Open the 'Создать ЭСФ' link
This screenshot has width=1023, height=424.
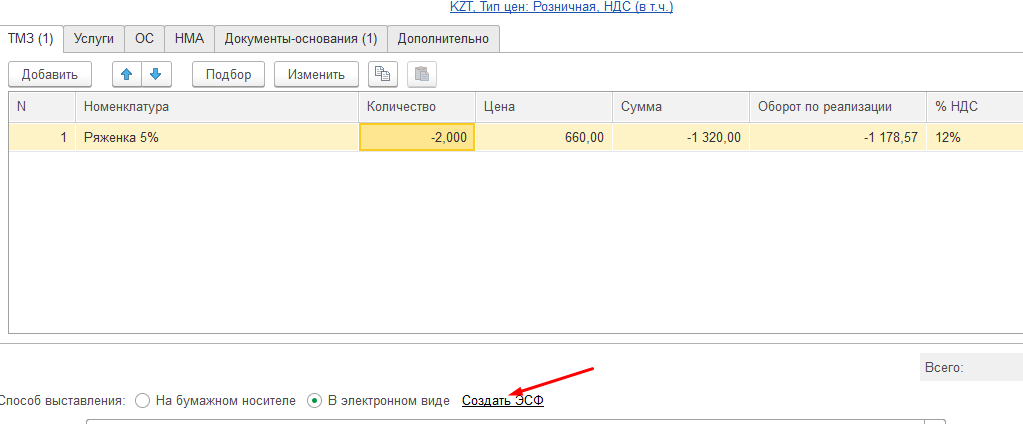pos(502,401)
